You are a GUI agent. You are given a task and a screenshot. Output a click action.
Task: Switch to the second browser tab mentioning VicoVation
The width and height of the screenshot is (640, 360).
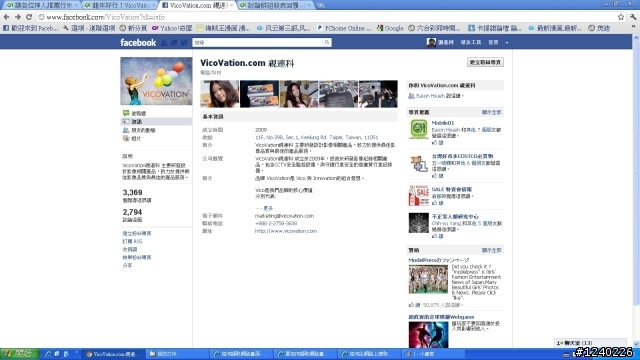click(119, 5)
